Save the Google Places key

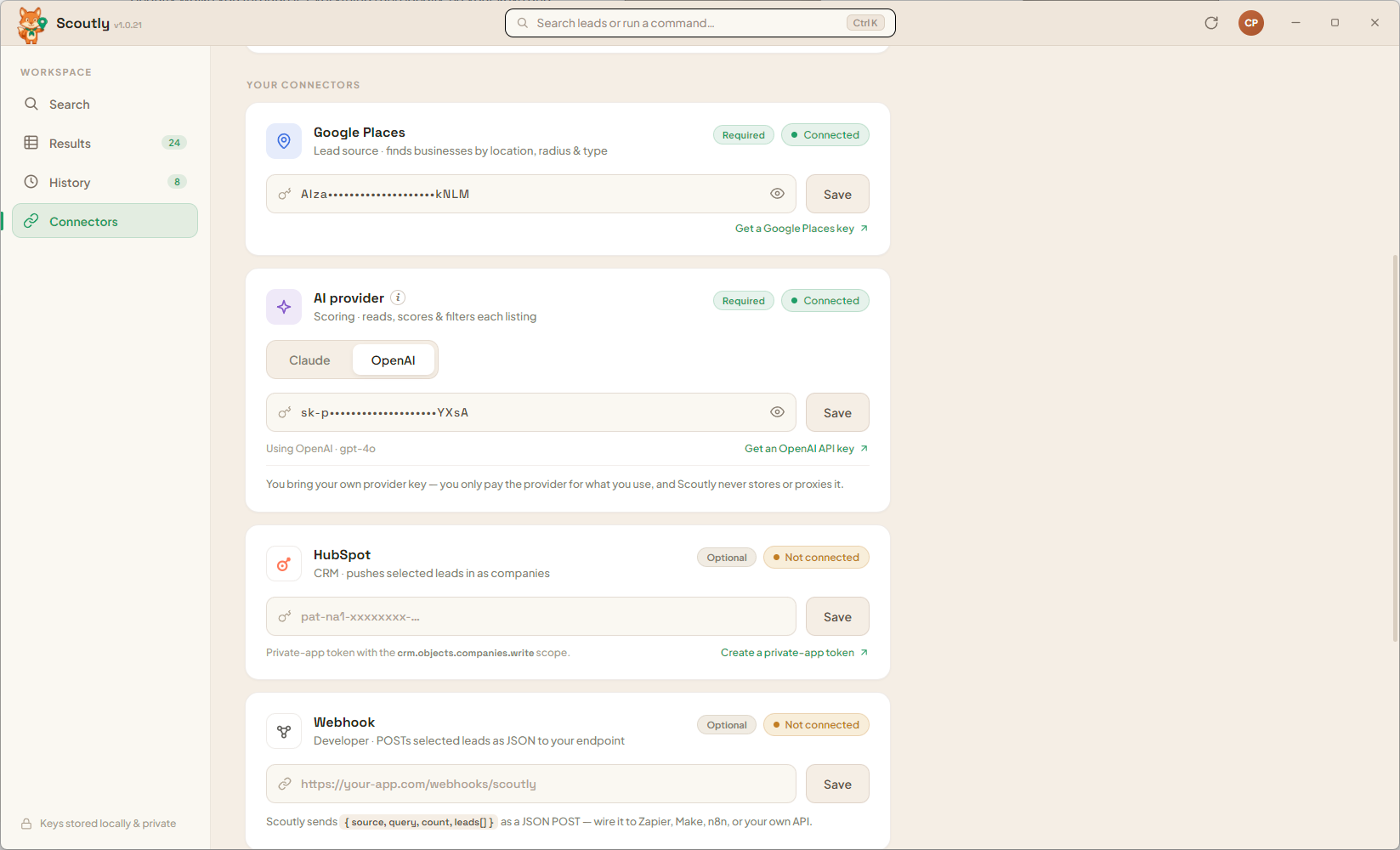coord(837,194)
